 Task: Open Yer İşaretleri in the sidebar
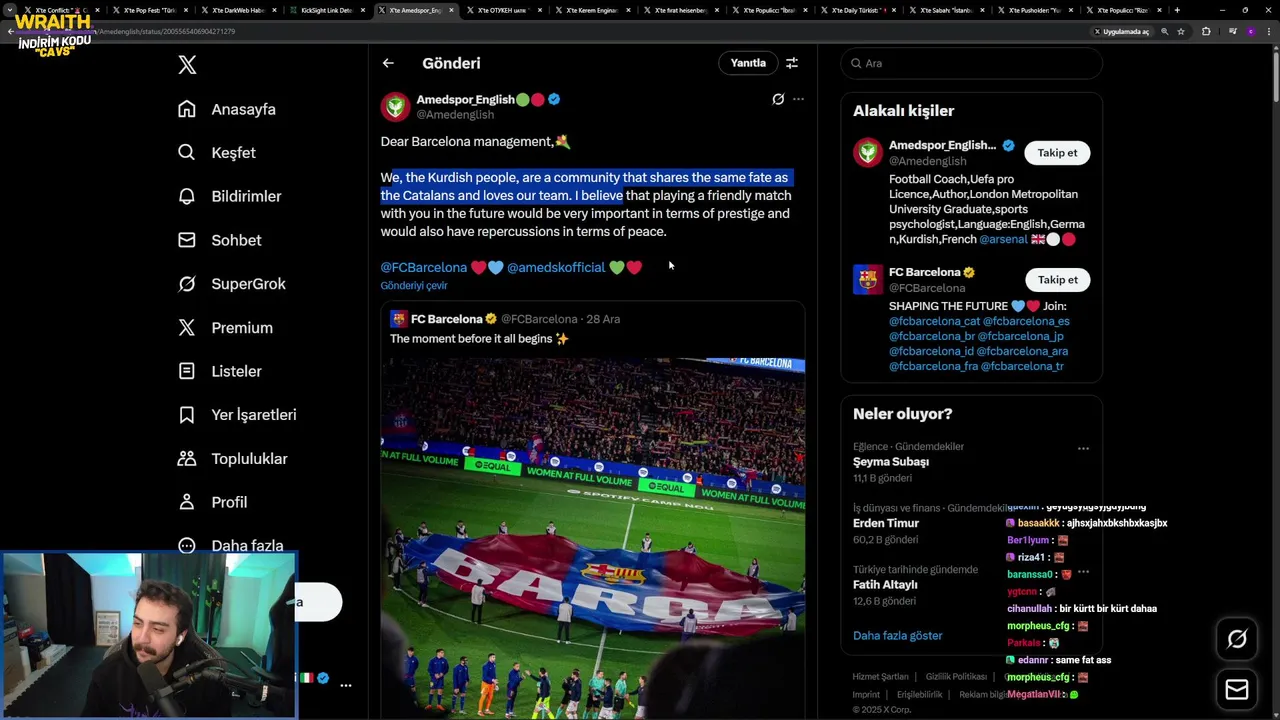pyautogui.click(x=237, y=415)
